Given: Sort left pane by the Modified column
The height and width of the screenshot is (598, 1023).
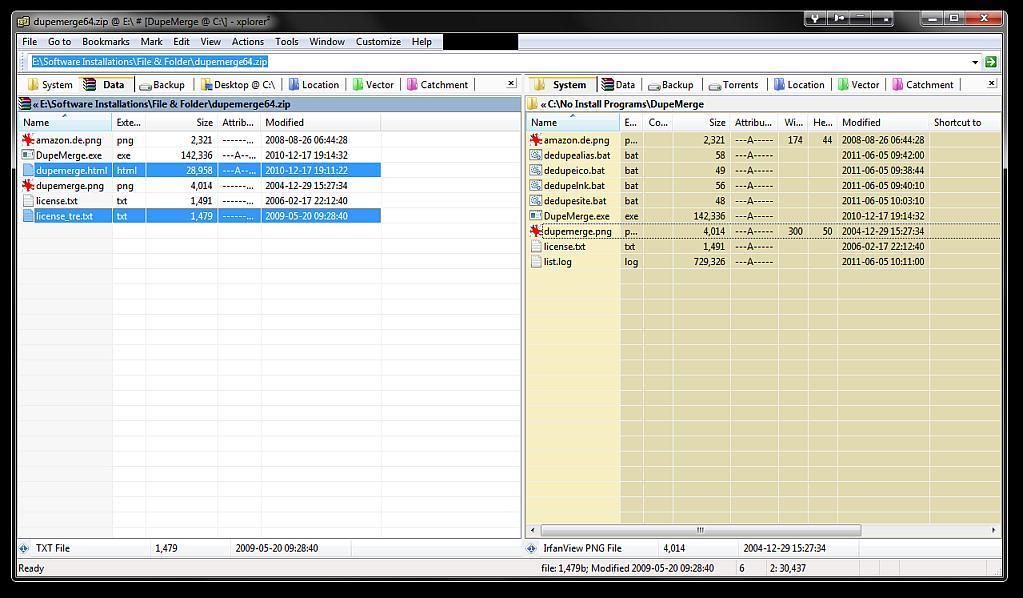Looking at the screenshot, I should (321, 123).
